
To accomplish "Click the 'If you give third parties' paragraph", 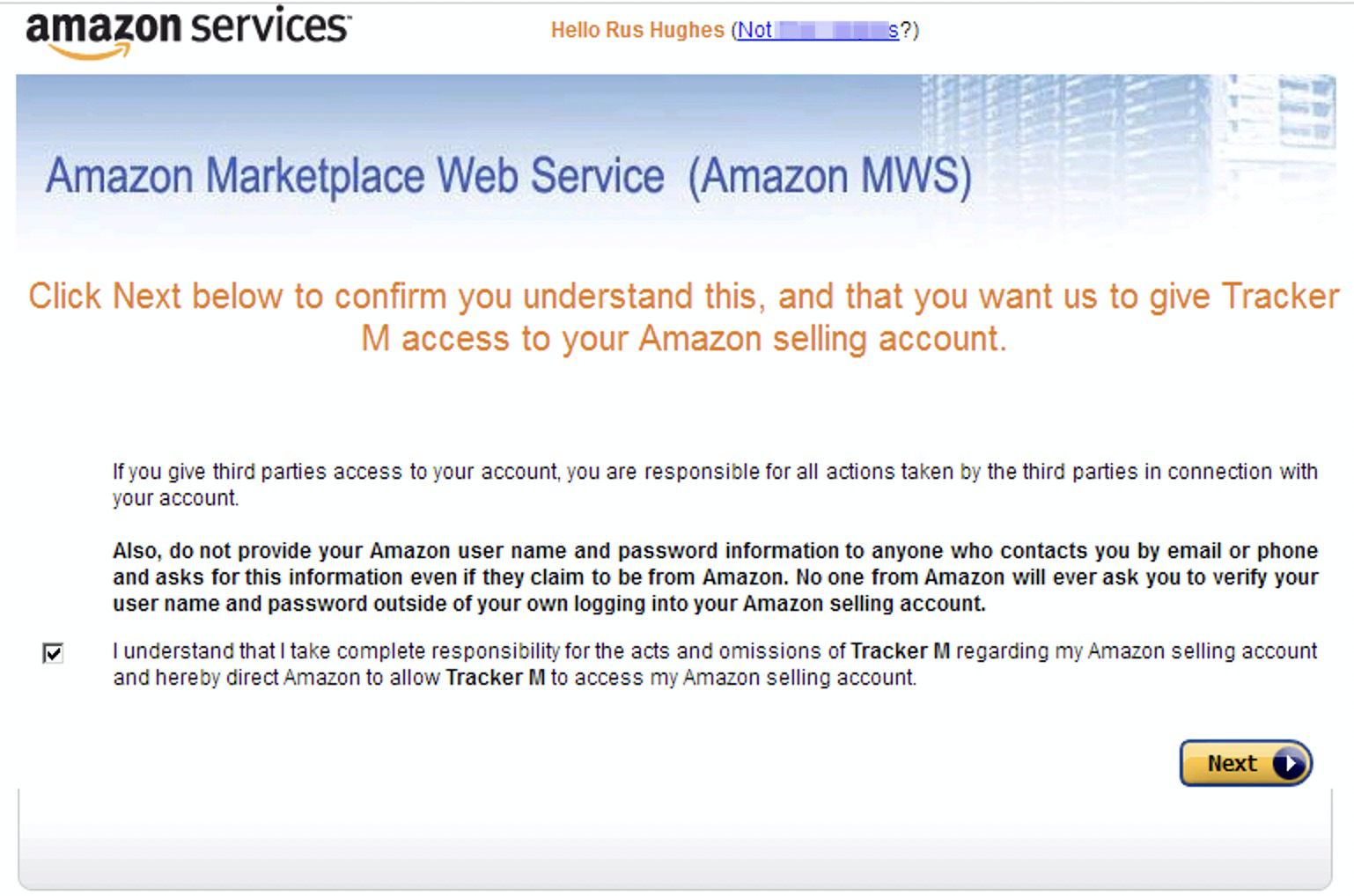I will tap(715, 485).
